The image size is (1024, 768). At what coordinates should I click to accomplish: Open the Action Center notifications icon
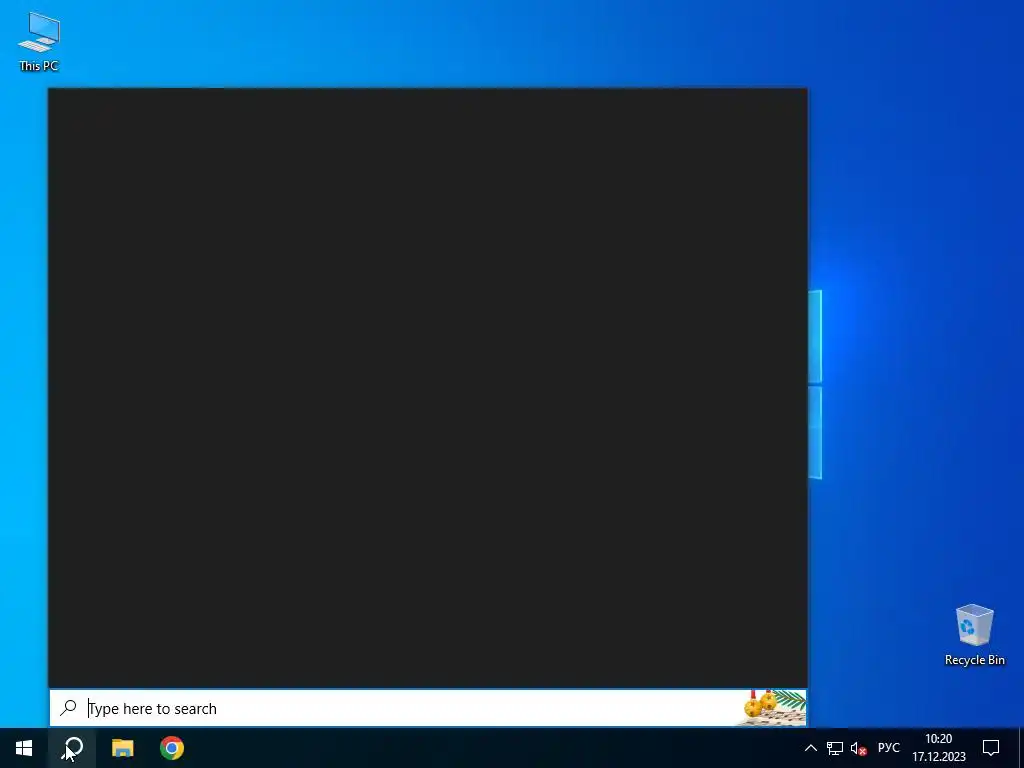pyautogui.click(x=991, y=748)
